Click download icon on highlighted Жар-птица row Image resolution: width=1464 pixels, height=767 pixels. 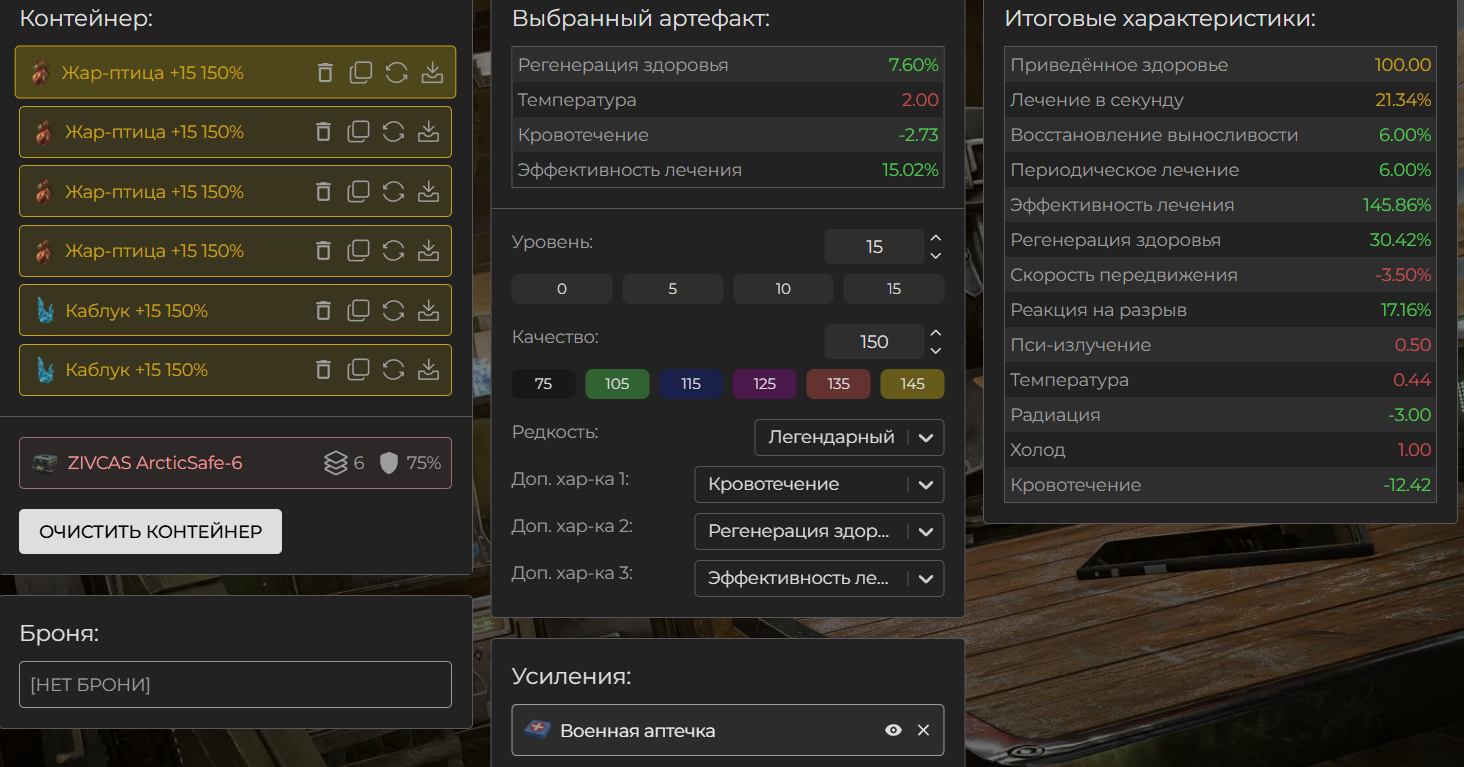tap(432, 72)
